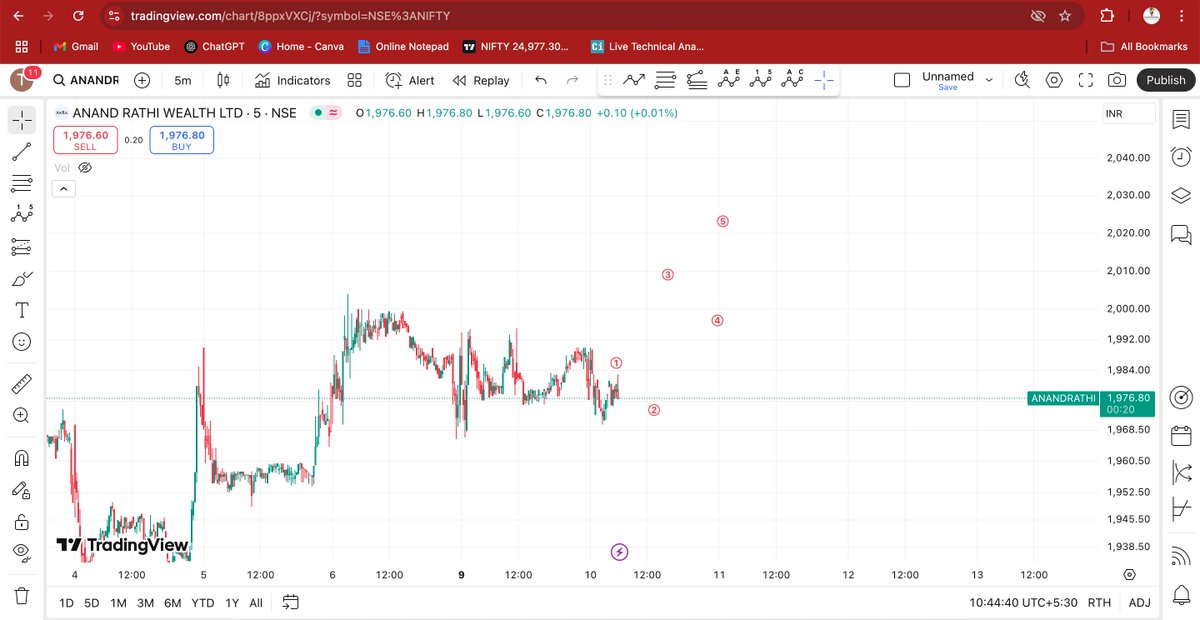
Task: Open the Elliott wave patterns tool
Action: click(22, 215)
